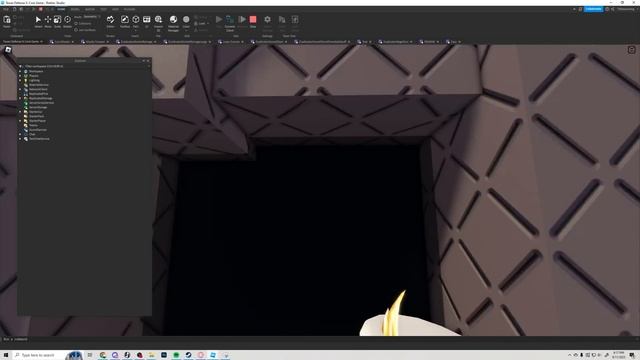
Task: Select MaterialService in Explorer
Action: 38,84
